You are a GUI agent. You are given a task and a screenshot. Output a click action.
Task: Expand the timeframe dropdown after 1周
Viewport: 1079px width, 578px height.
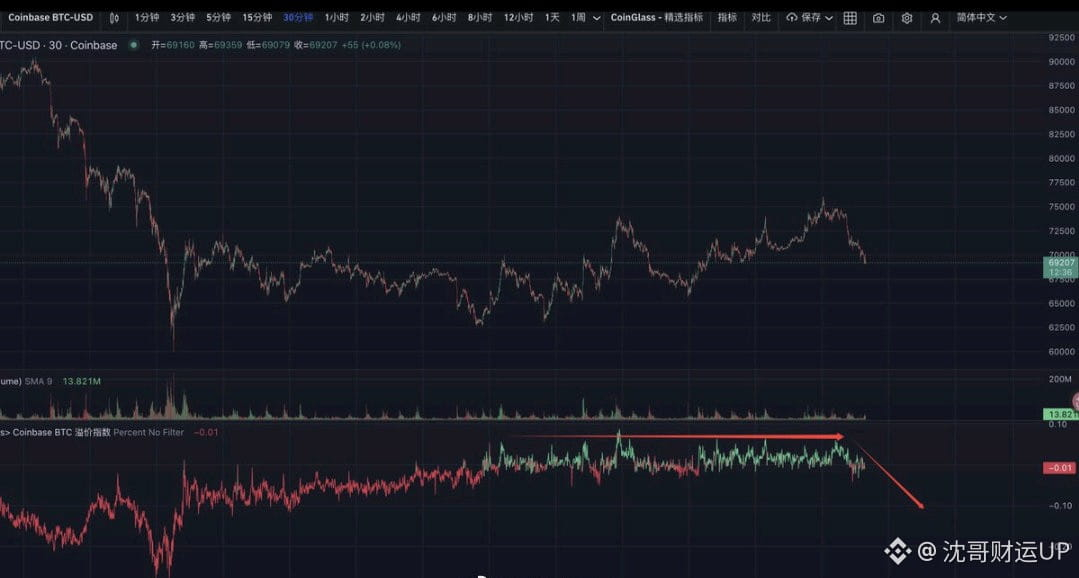tap(597, 18)
